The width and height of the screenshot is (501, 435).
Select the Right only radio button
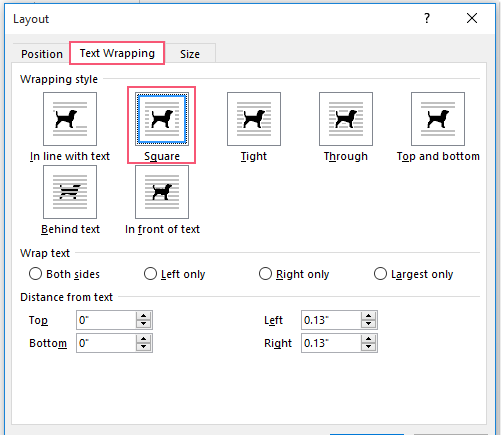265,274
